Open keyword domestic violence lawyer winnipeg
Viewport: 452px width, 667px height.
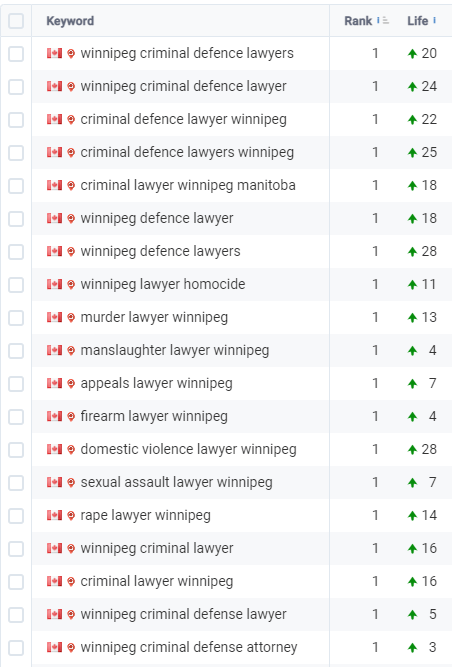pyautogui.click(x=188, y=449)
